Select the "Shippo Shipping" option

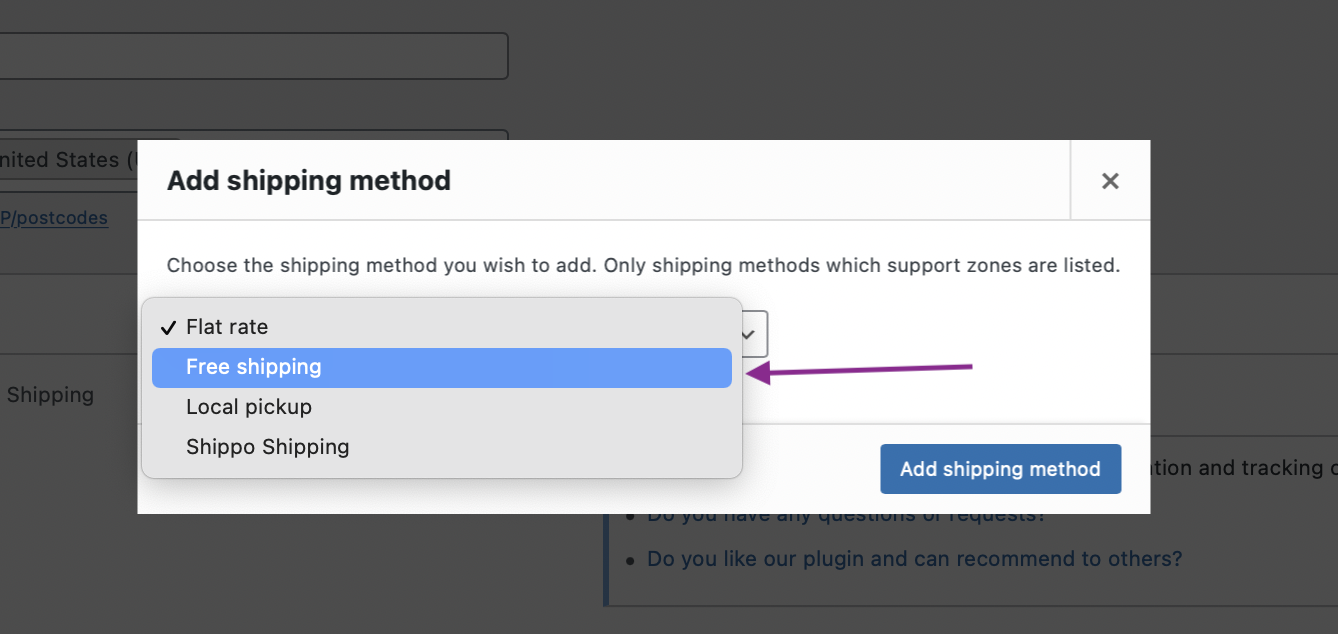pos(267,446)
